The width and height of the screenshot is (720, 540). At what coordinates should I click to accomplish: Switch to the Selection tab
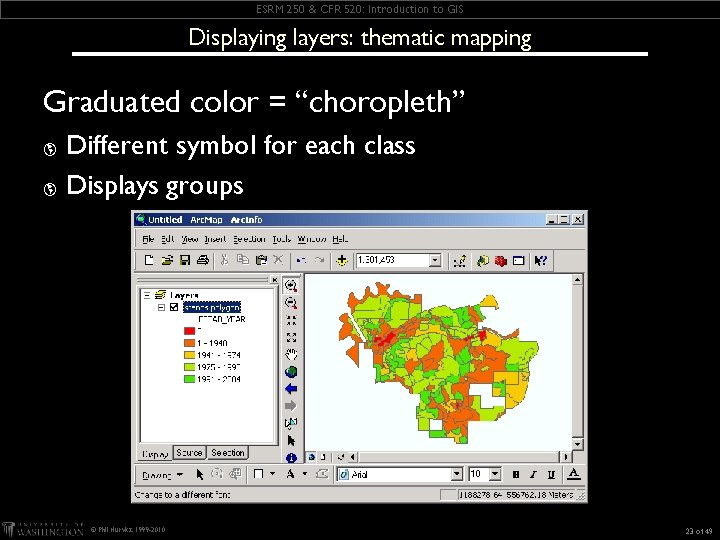click(228, 453)
